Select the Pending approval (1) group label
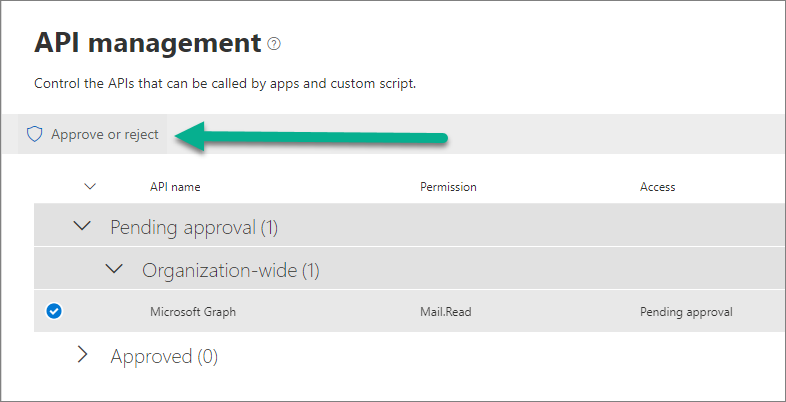 coord(194,228)
